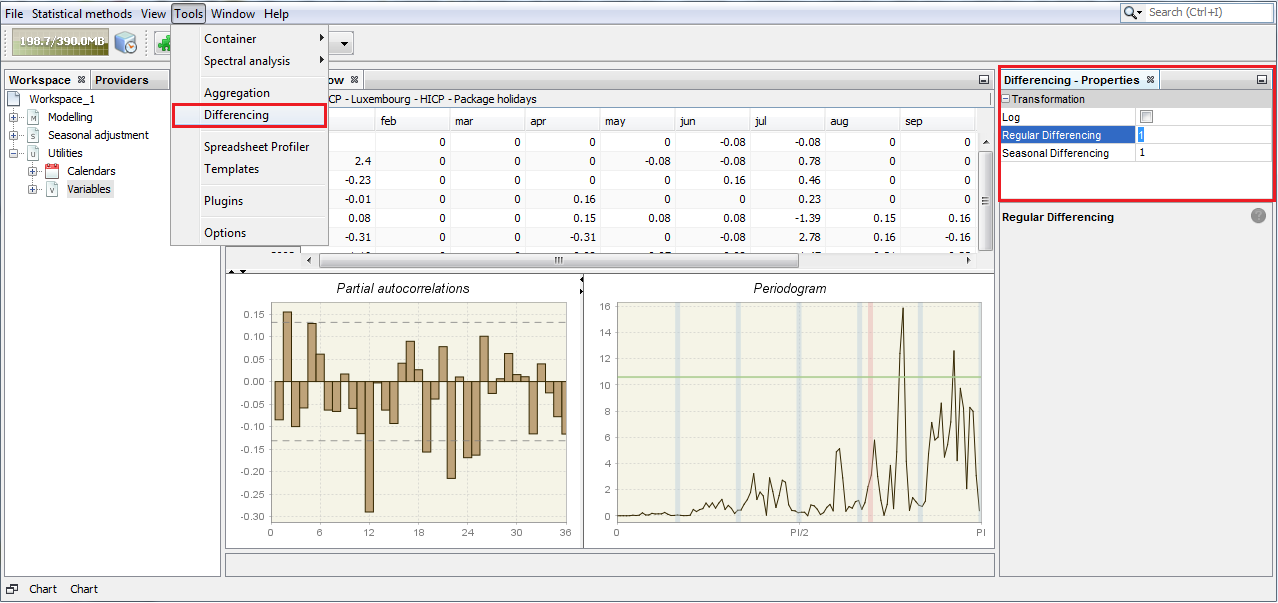
Task: Enable the Log checkbox
Action: click(1146, 117)
